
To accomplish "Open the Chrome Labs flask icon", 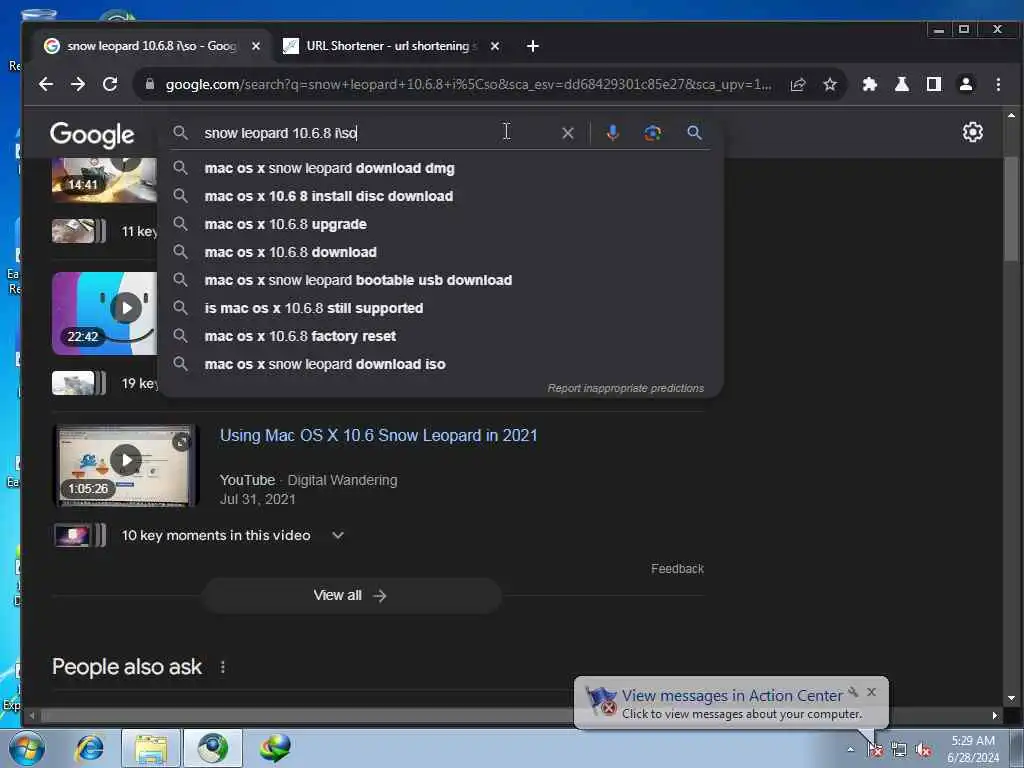I will [902, 84].
